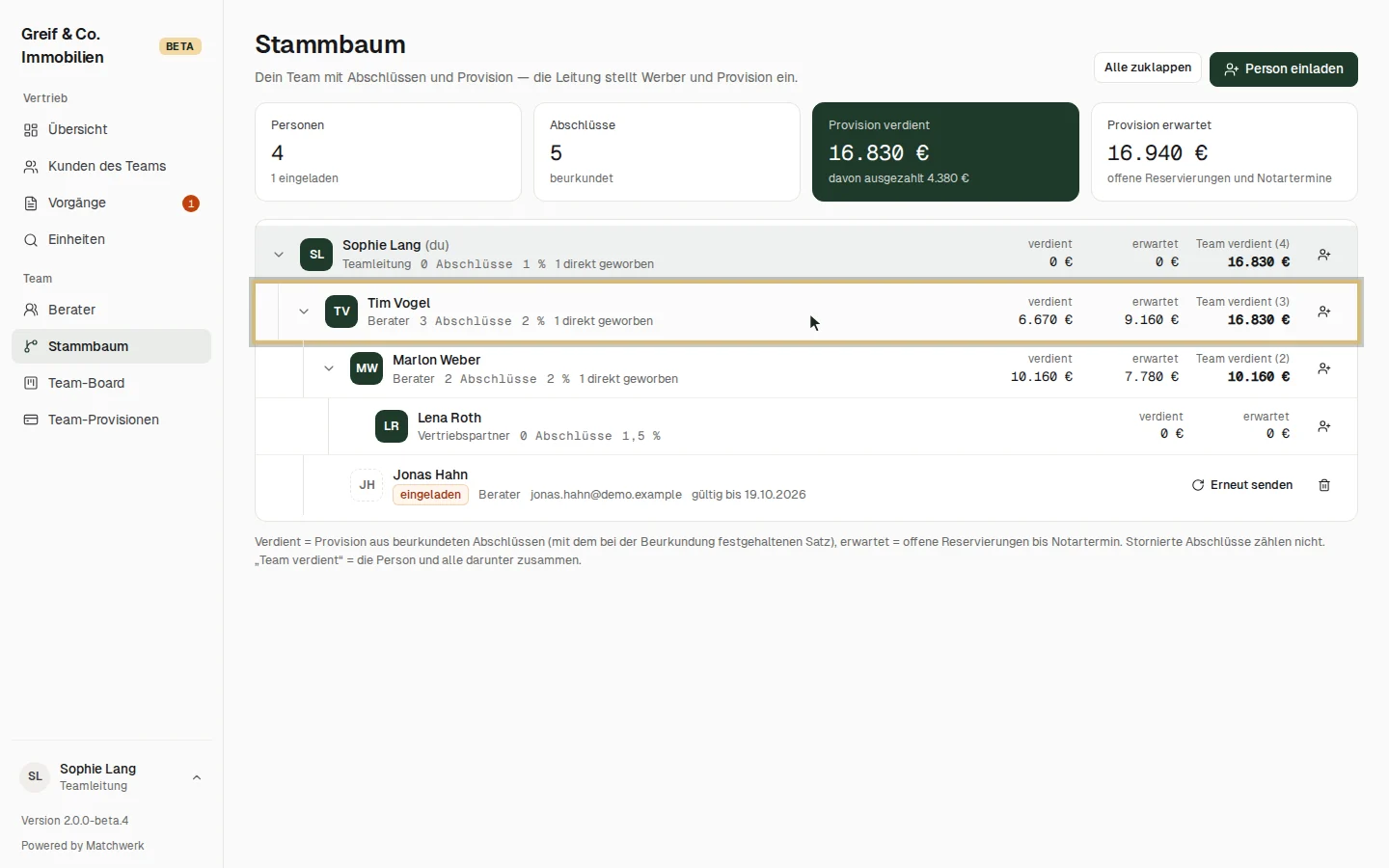Go to Kunden des Teams
The height and width of the screenshot is (868, 1389).
click(111, 167)
